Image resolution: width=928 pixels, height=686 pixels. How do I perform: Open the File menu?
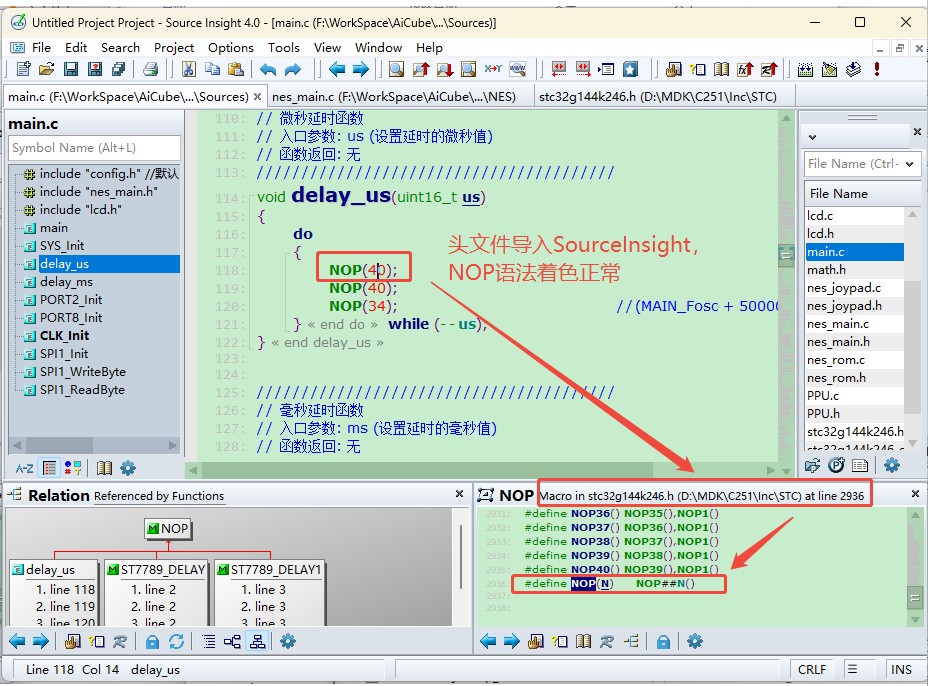pyautogui.click(x=41, y=47)
